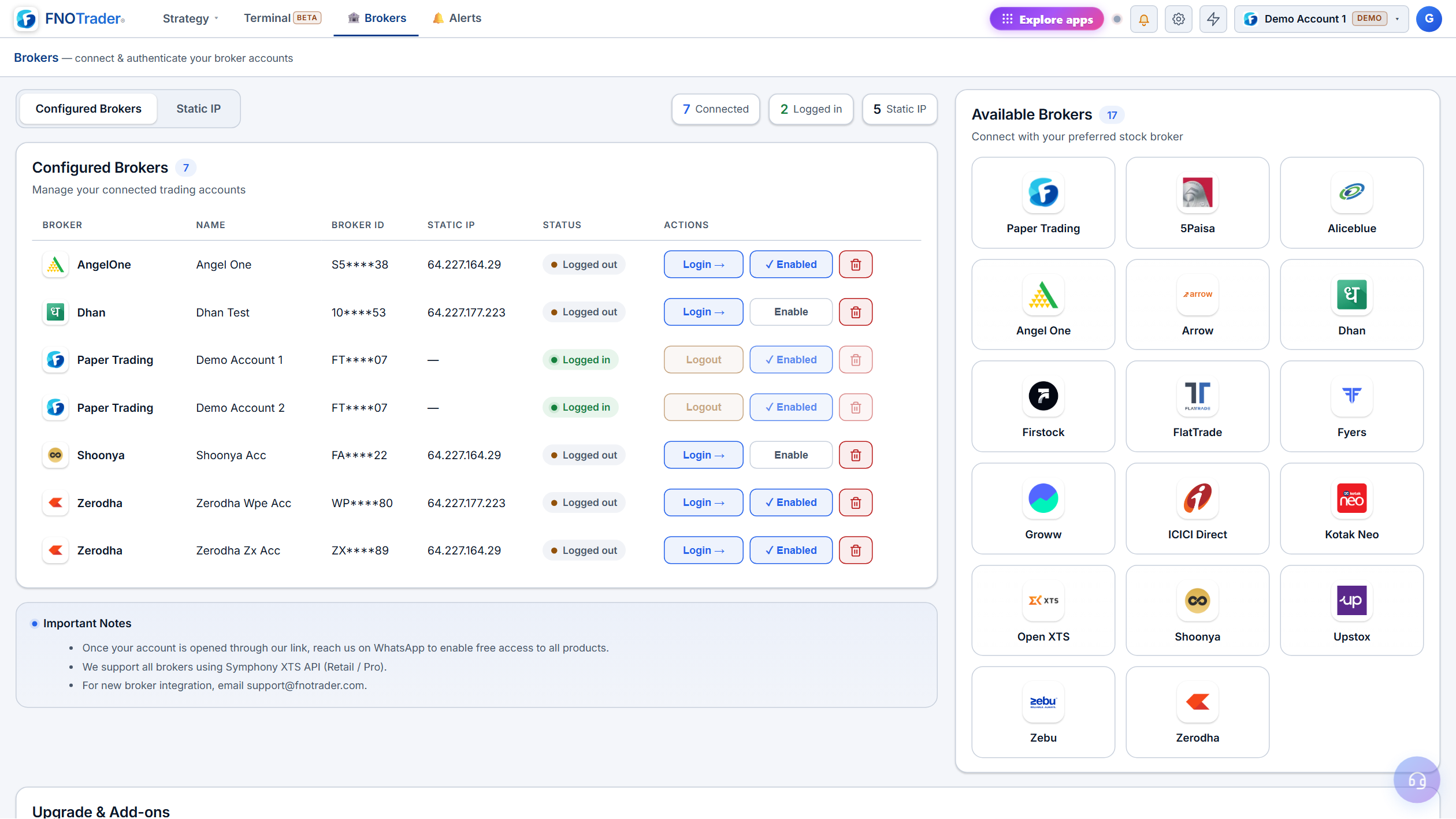The width and height of the screenshot is (1456, 819).
Task: Click the user avatar G
Action: point(1428,18)
